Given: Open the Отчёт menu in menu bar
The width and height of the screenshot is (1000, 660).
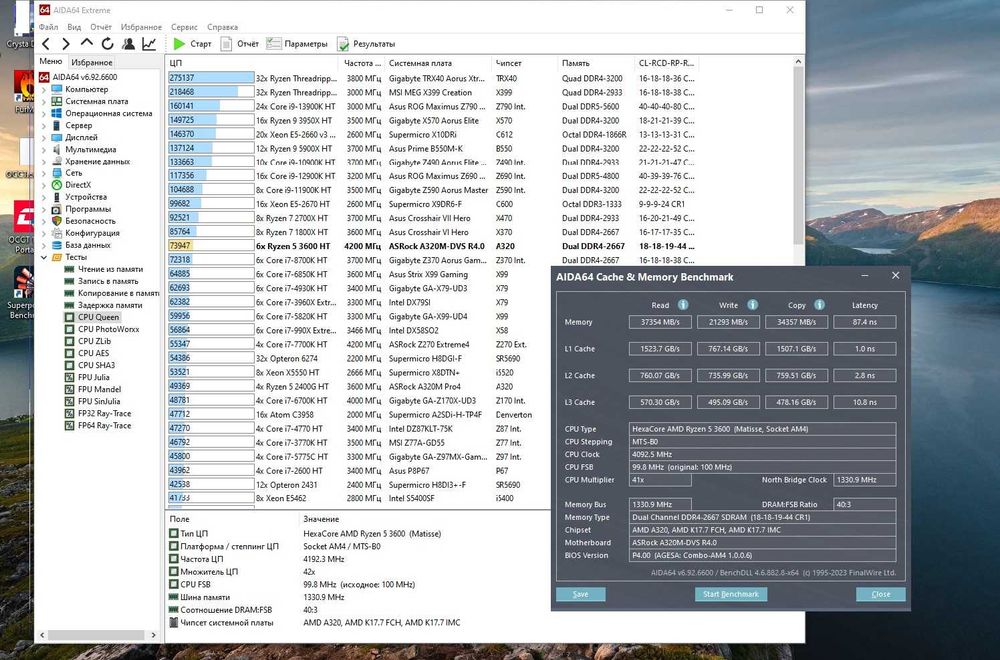Looking at the screenshot, I should [x=101, y=27].
